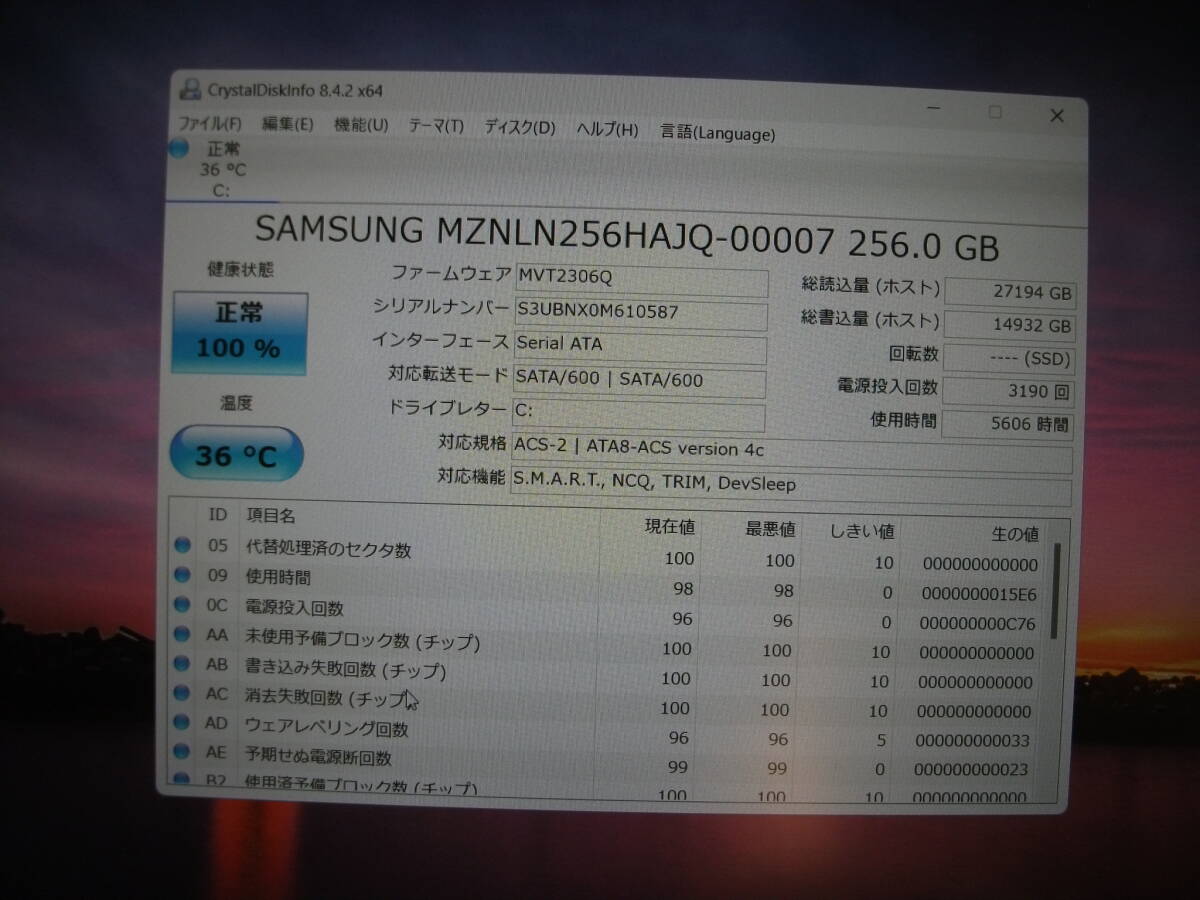1200x900 pixels.
Task: Click the 最悪値 column header
Action: [x=770, y=529]
